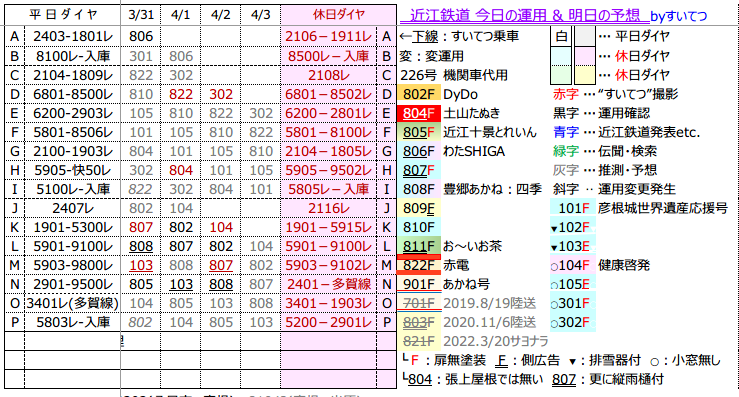The image size is (739, 397).
Task: Click the 1901－5915レ holiday cell
Action: [x=328, y=227]
